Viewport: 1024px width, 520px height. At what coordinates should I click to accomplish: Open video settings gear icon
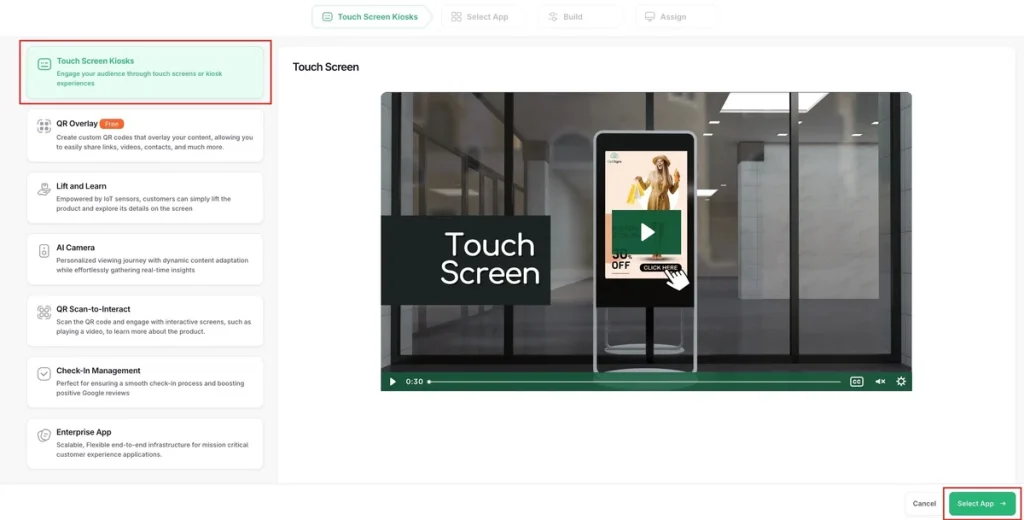coord(900,381)
